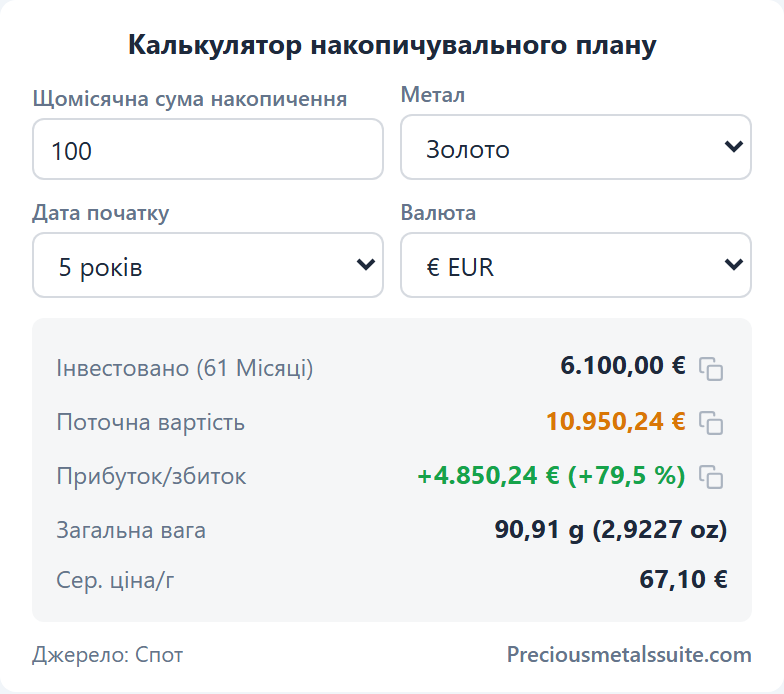Copy the profit/loss +4.850,24 € value

(x=711, y=477)
